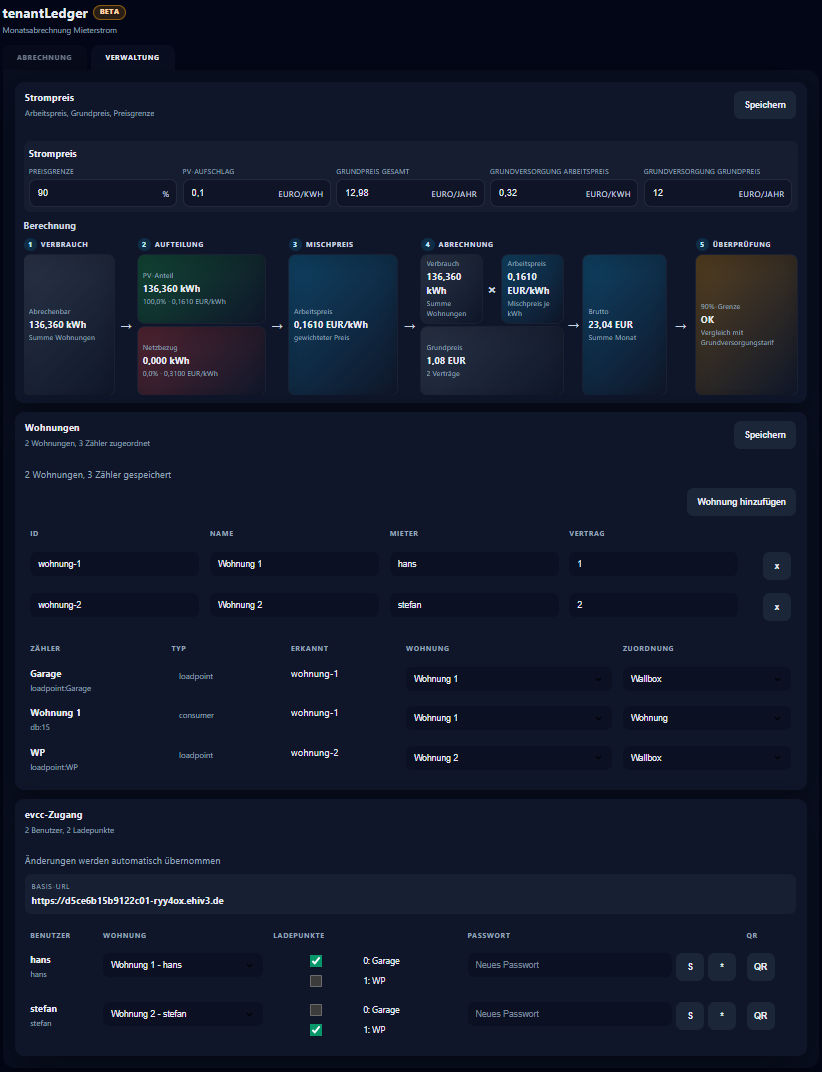The width and height of the screenshot is (822, 1072).
Task: Remove wohnung-1 row with x button
Action: [x=777, y=566]
